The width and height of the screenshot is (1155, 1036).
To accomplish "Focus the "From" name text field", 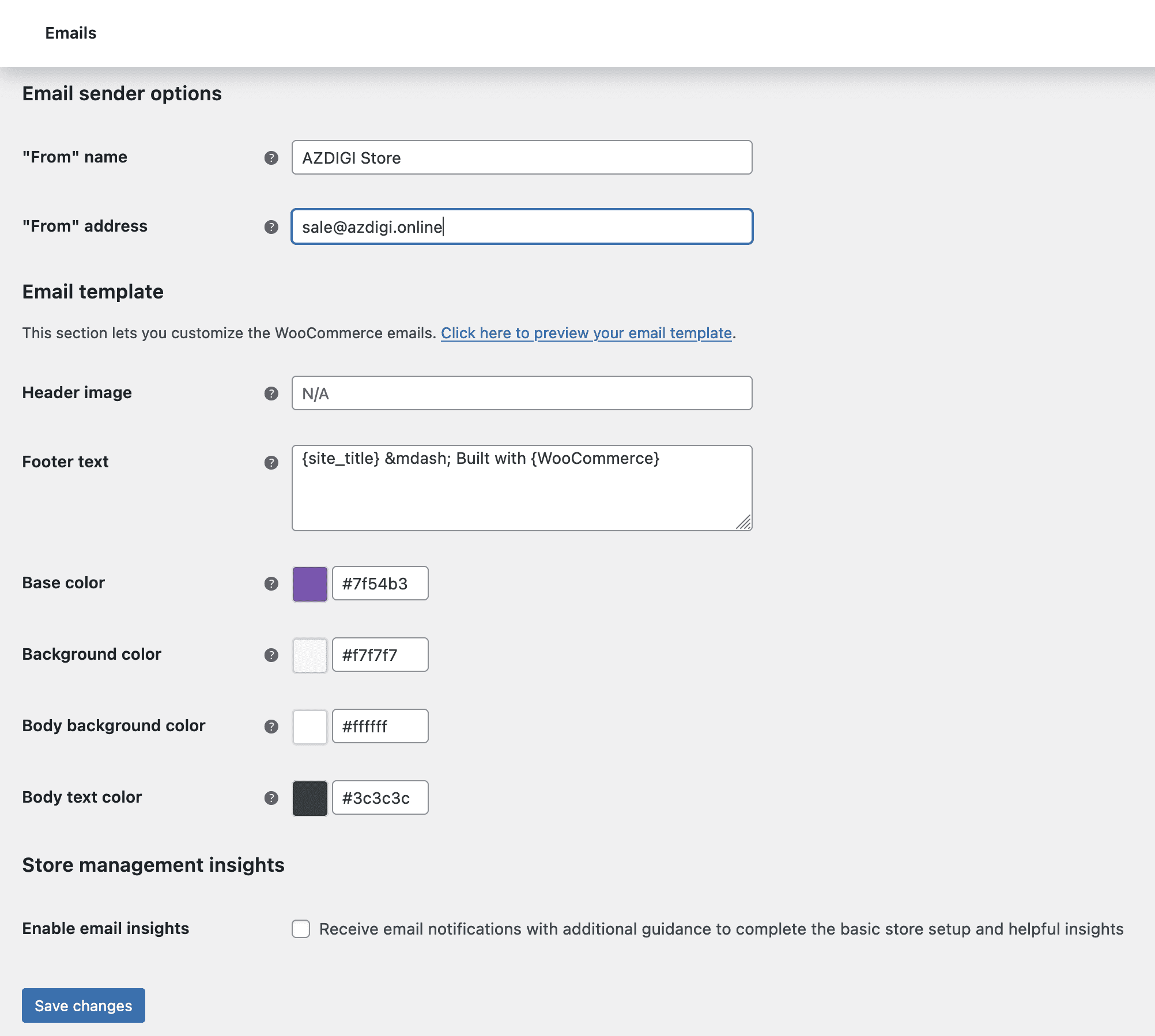I will [x=522, y=158].
